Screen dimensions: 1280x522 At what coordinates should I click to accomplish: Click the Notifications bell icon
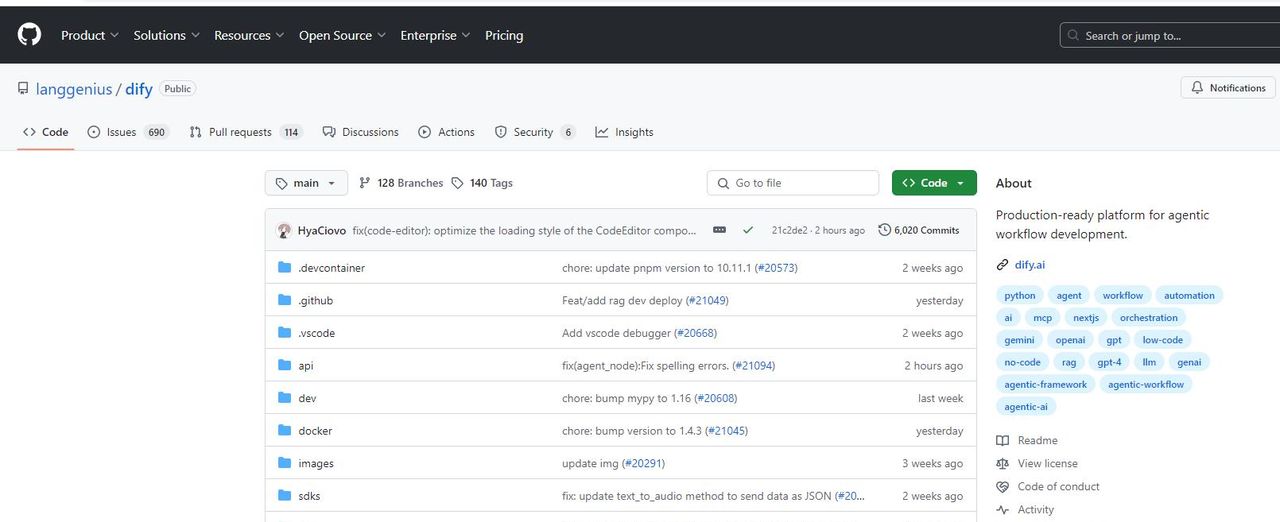pyautogui.click(x=1196, y=88)
